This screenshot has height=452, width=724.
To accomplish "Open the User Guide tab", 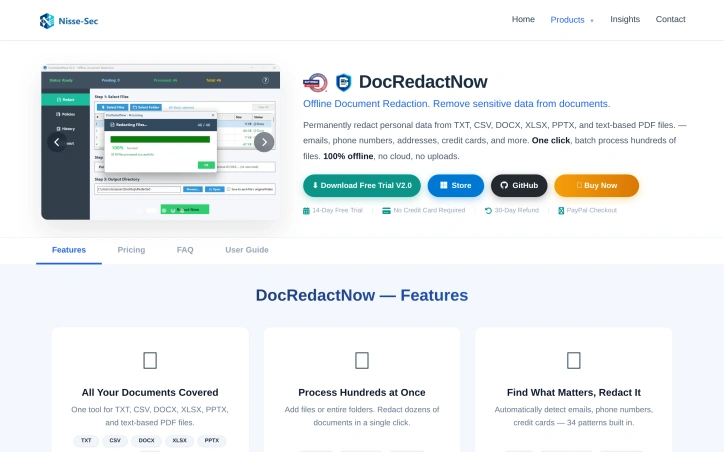I will (247, 250).
